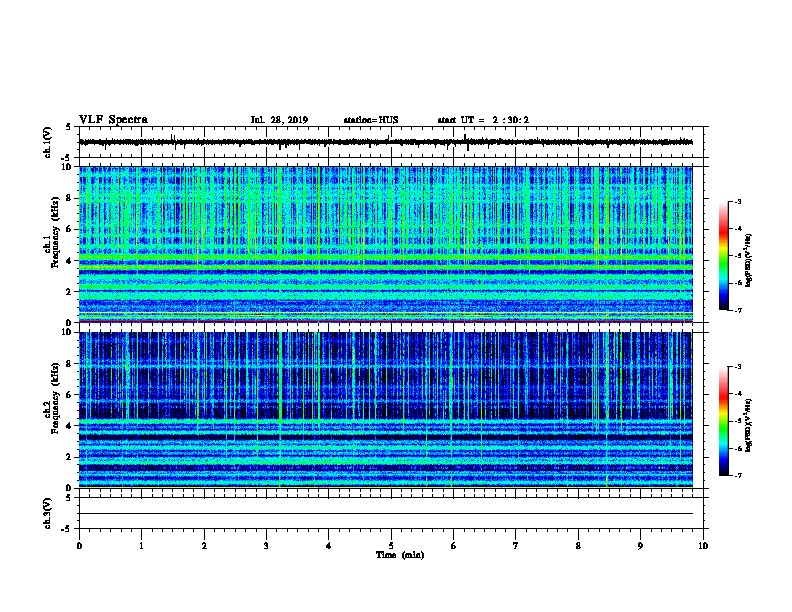
Task: Click the "8" kHz tick on ch.1 frequency axis
Action: 69,198
